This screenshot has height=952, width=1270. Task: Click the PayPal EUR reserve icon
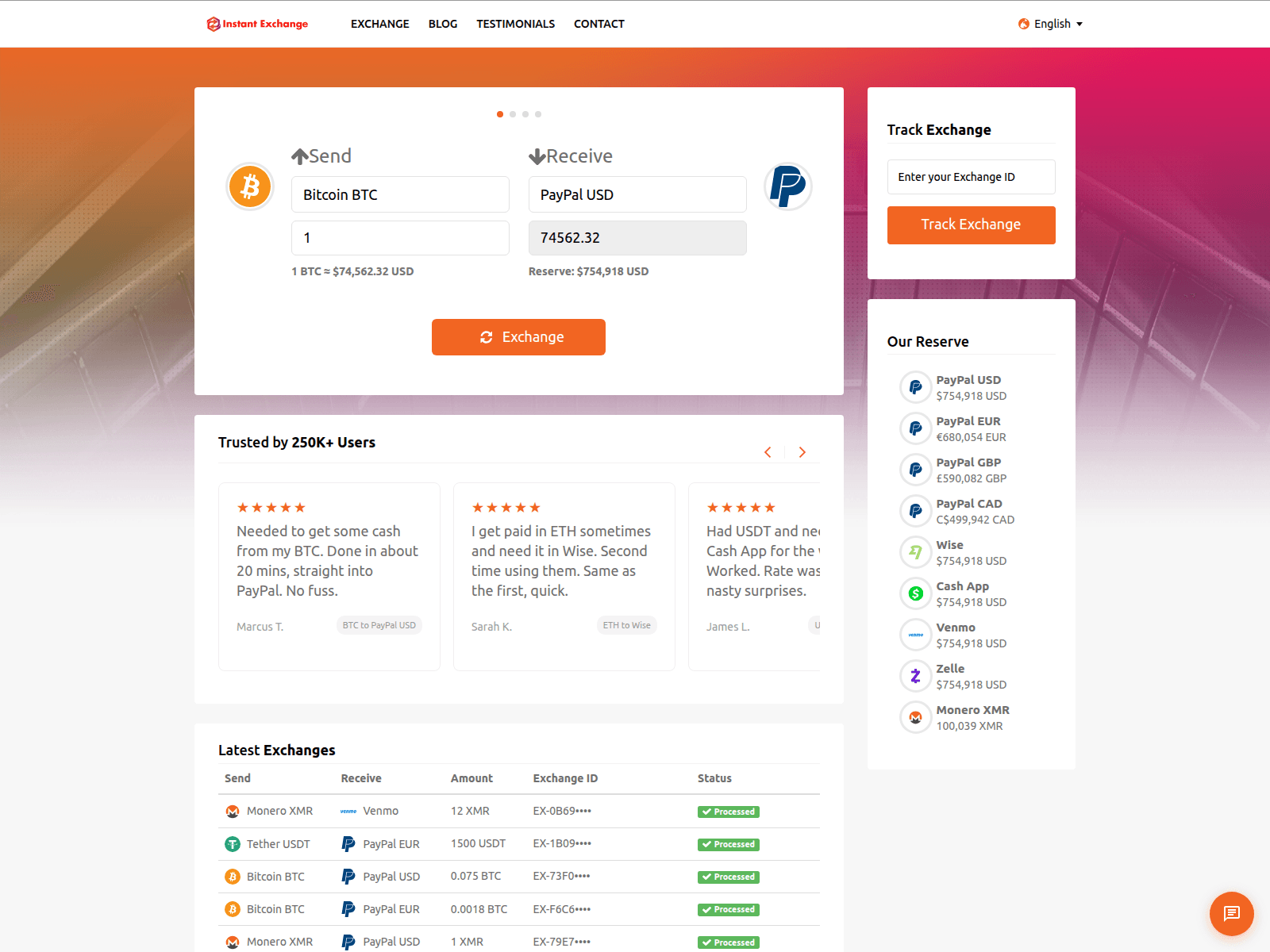(x=915, y=428)
